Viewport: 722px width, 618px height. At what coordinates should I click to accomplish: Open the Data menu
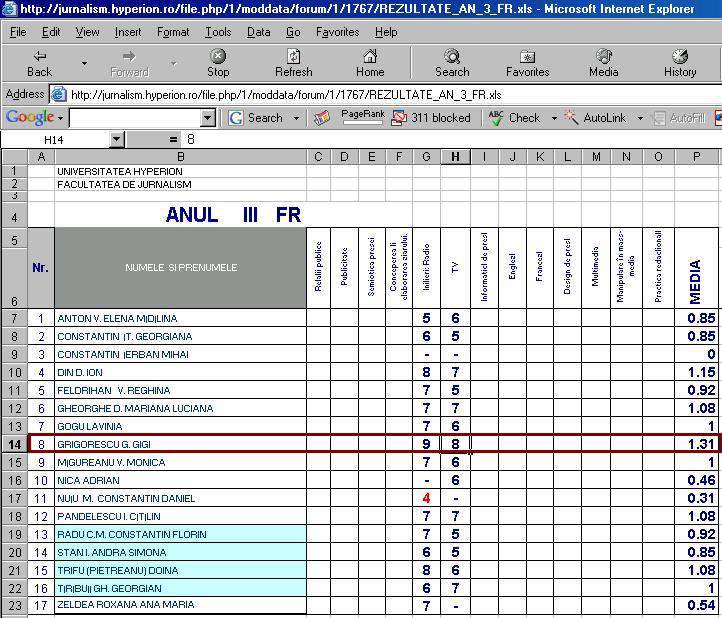258,32
